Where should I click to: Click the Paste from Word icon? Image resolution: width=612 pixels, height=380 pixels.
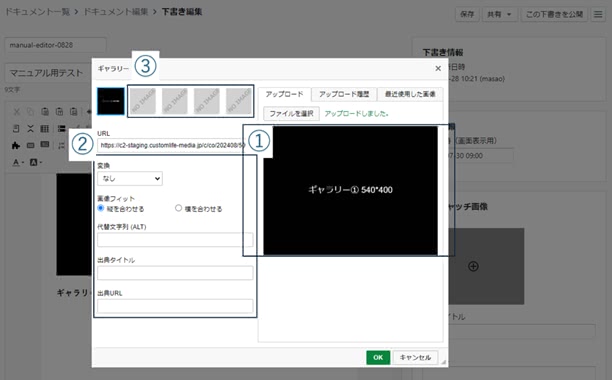[x=74, y=112]
